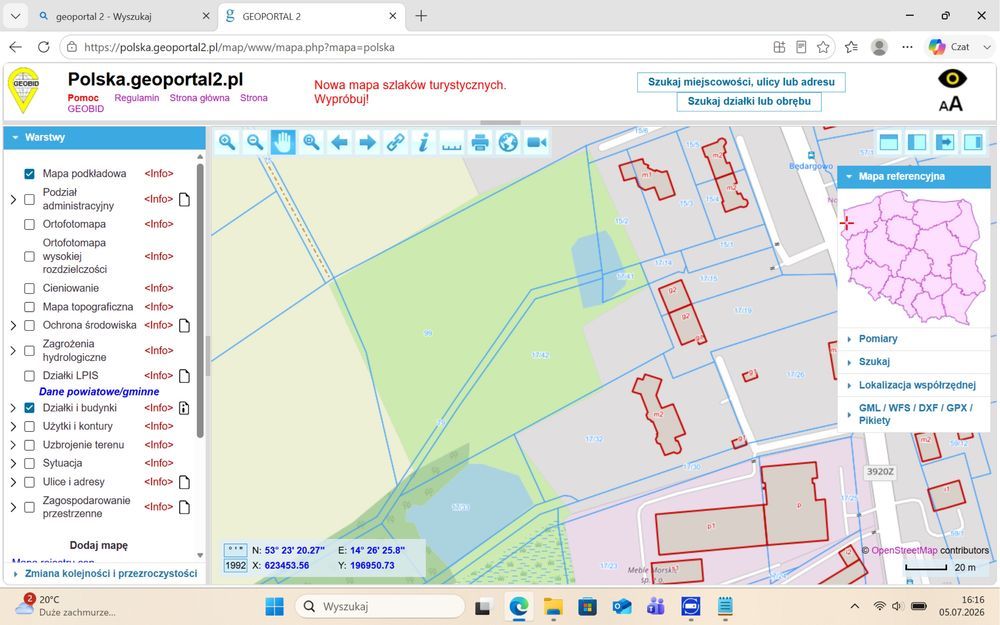Expand the Podział administracyjny layer group
The width and height of the screenshot is (1000, 625).
(13, 200)
